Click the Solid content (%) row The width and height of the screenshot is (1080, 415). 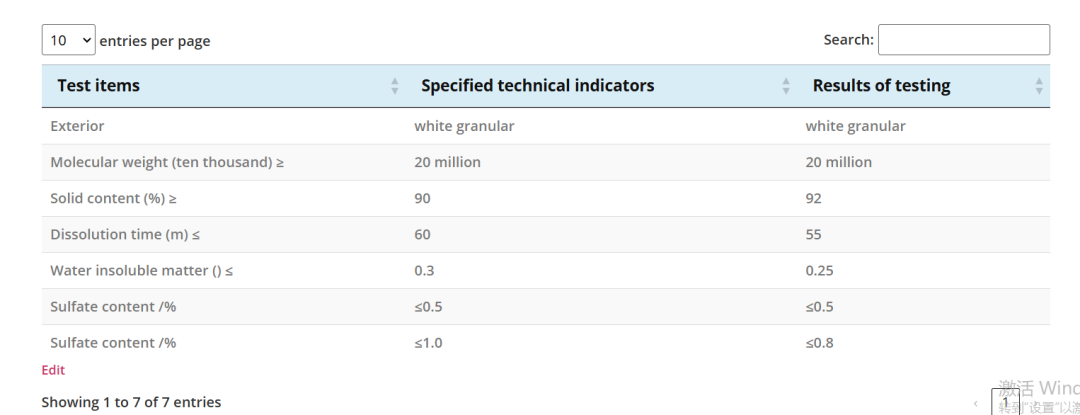click(x=546, y=199)
